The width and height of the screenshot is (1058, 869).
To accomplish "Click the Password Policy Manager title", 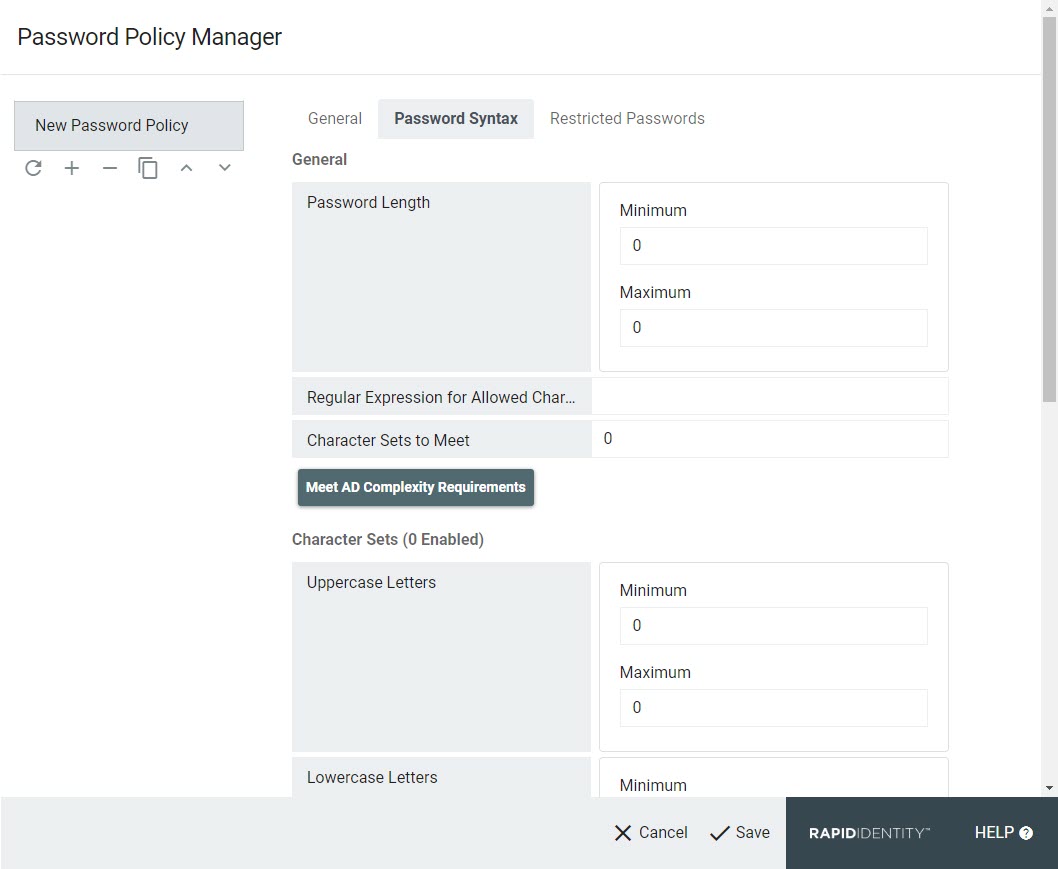I will (150, 37).
